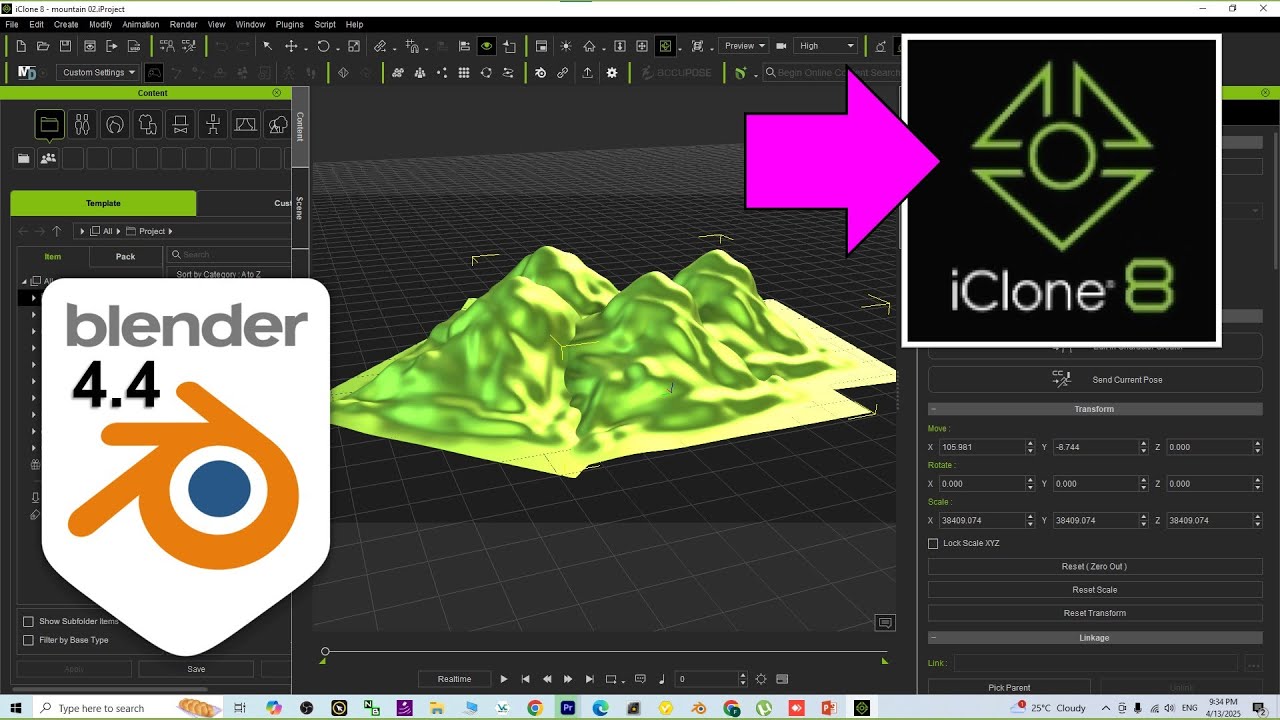Click the timeline playhead slider handle
Image resolution: width=1280 pixels, height=720 pixels.
pos(325,652)
